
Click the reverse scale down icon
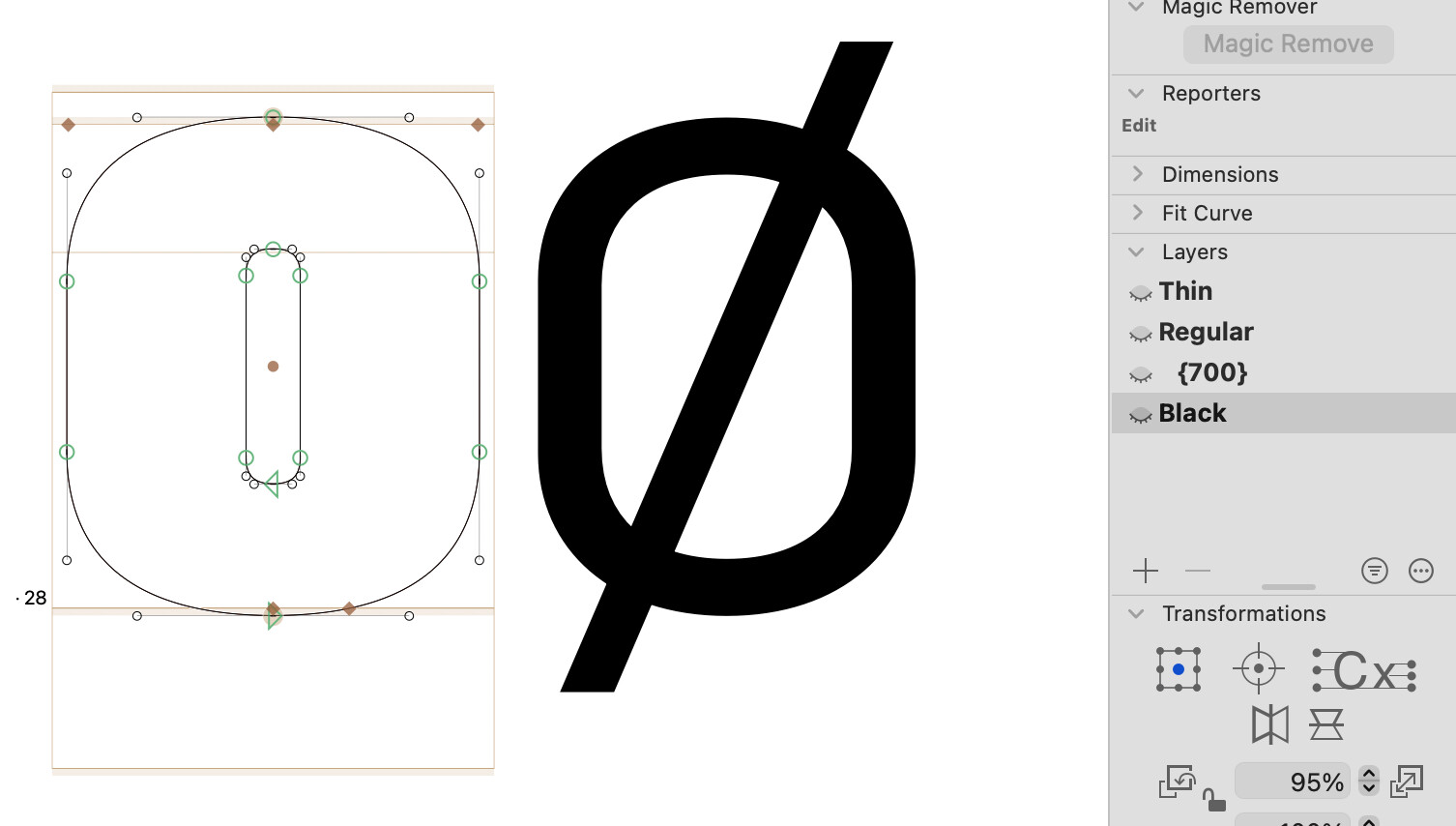(1177, 782)
